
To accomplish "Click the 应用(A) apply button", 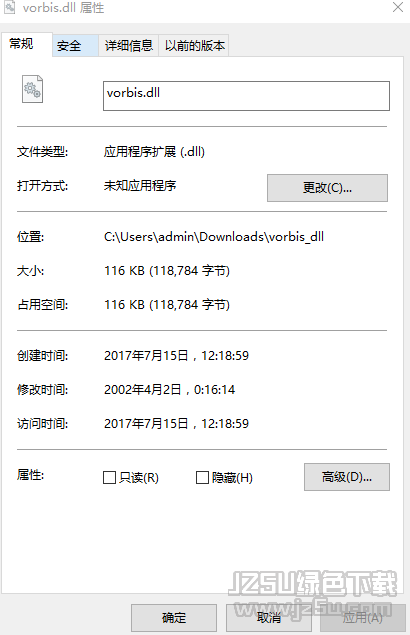I will pyautogui.click(x=363, y=618).
